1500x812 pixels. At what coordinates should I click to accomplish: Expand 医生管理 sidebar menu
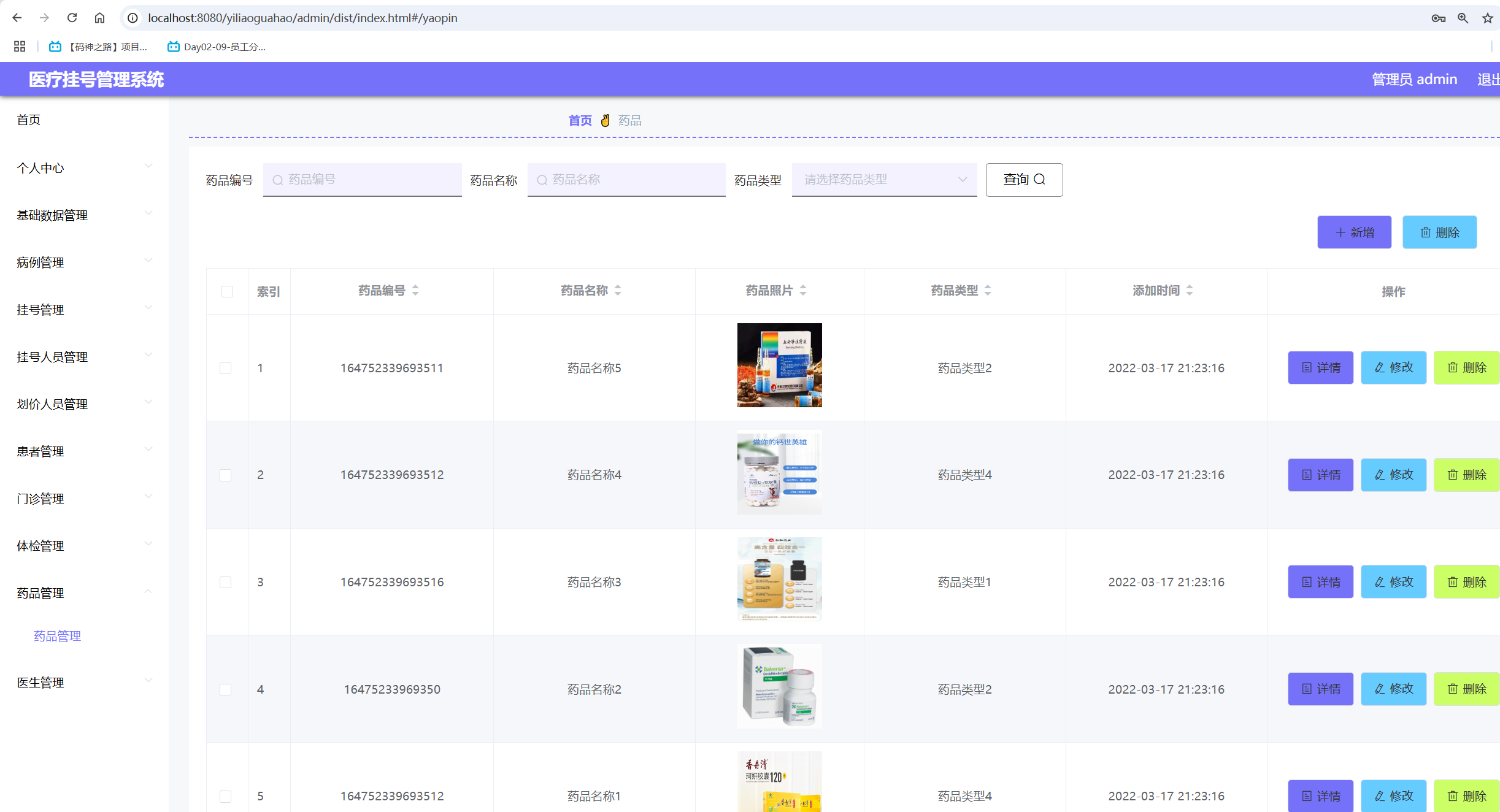click(x=84, y=683)
